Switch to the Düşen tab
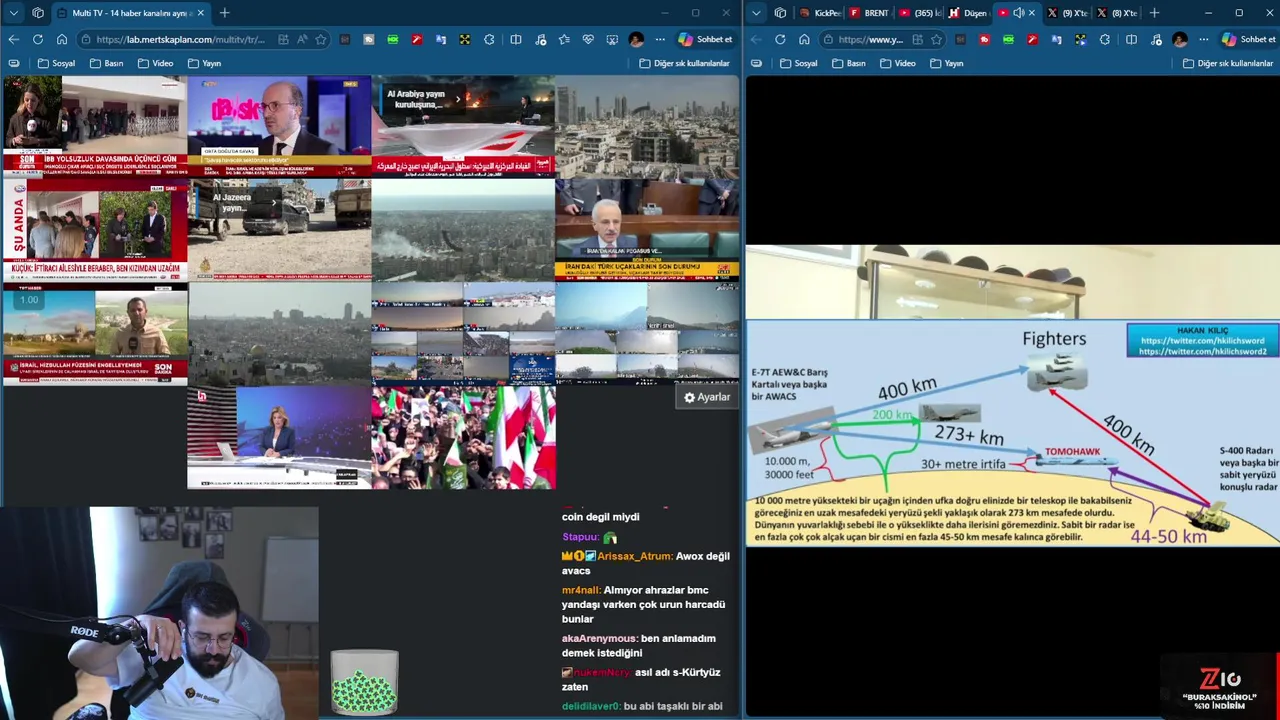Image resolution: width=1280 pixels, height=720 pixels. pos(967,13)
